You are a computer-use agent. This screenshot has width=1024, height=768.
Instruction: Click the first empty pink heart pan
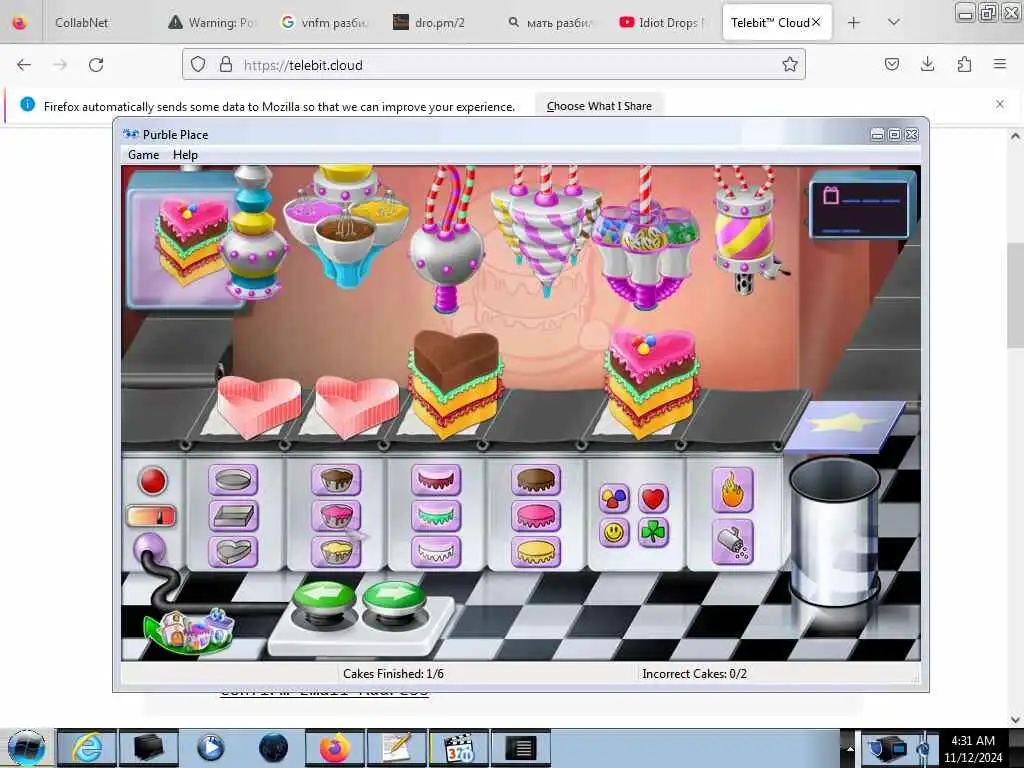pos(259,406)
